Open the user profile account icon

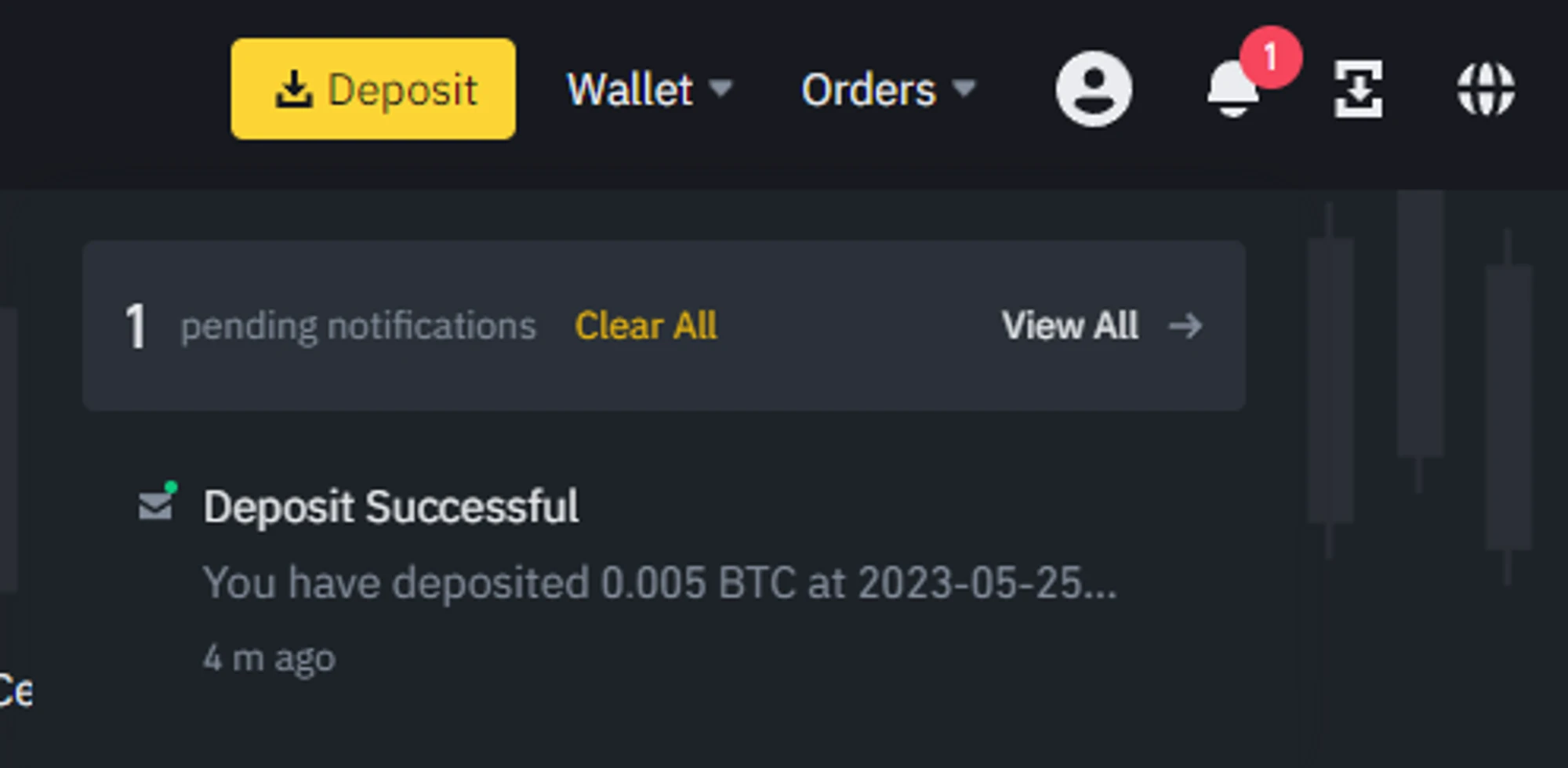pyautogui.click(x=1093, y=89)
